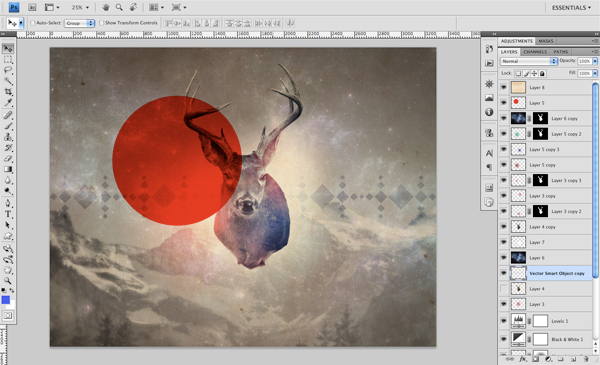Image resolution: width=600 pixels, height=365 pixels.
Task: Open the Essentials workspace switcher
Action: [571, 7]
